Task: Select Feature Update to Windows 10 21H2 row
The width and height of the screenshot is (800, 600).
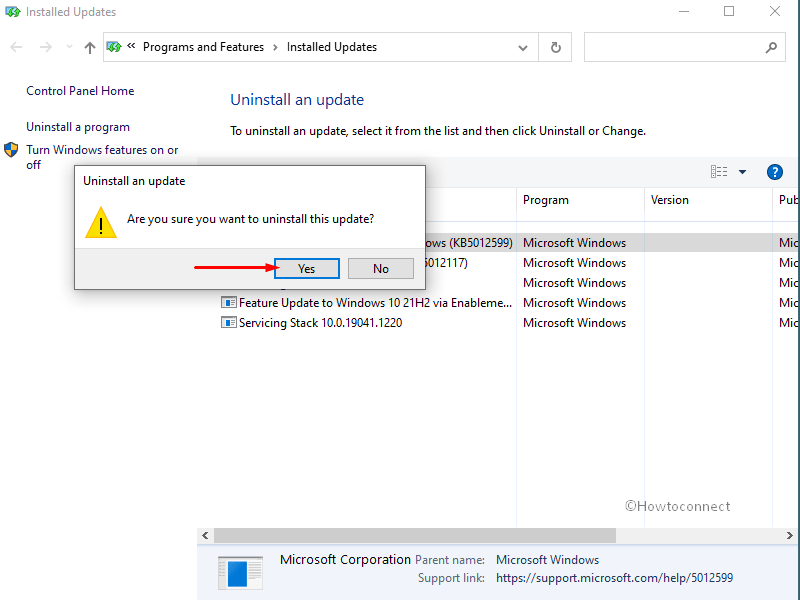Action: (x=510, y=303)
